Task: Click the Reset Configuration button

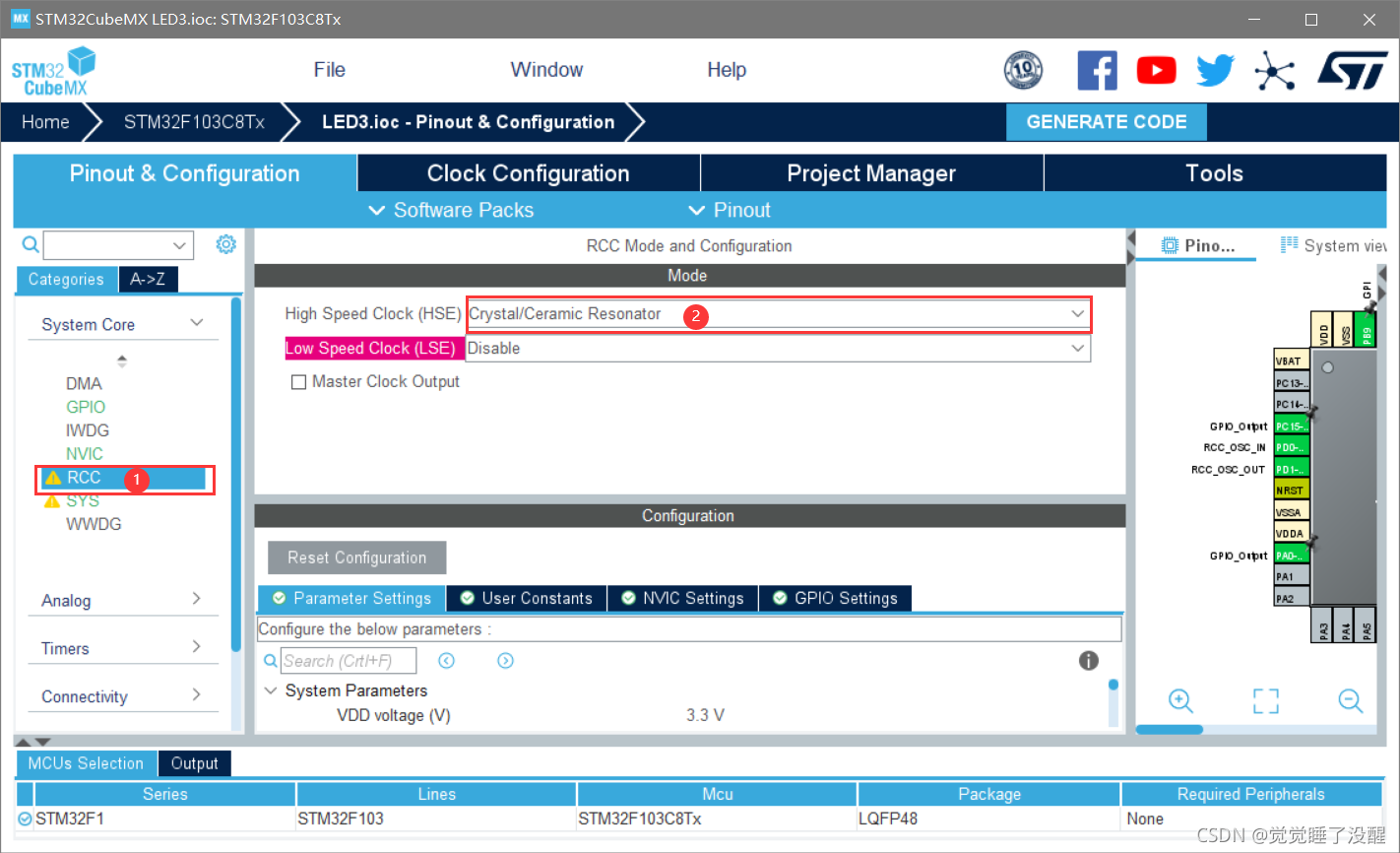Action: point(356,558)
